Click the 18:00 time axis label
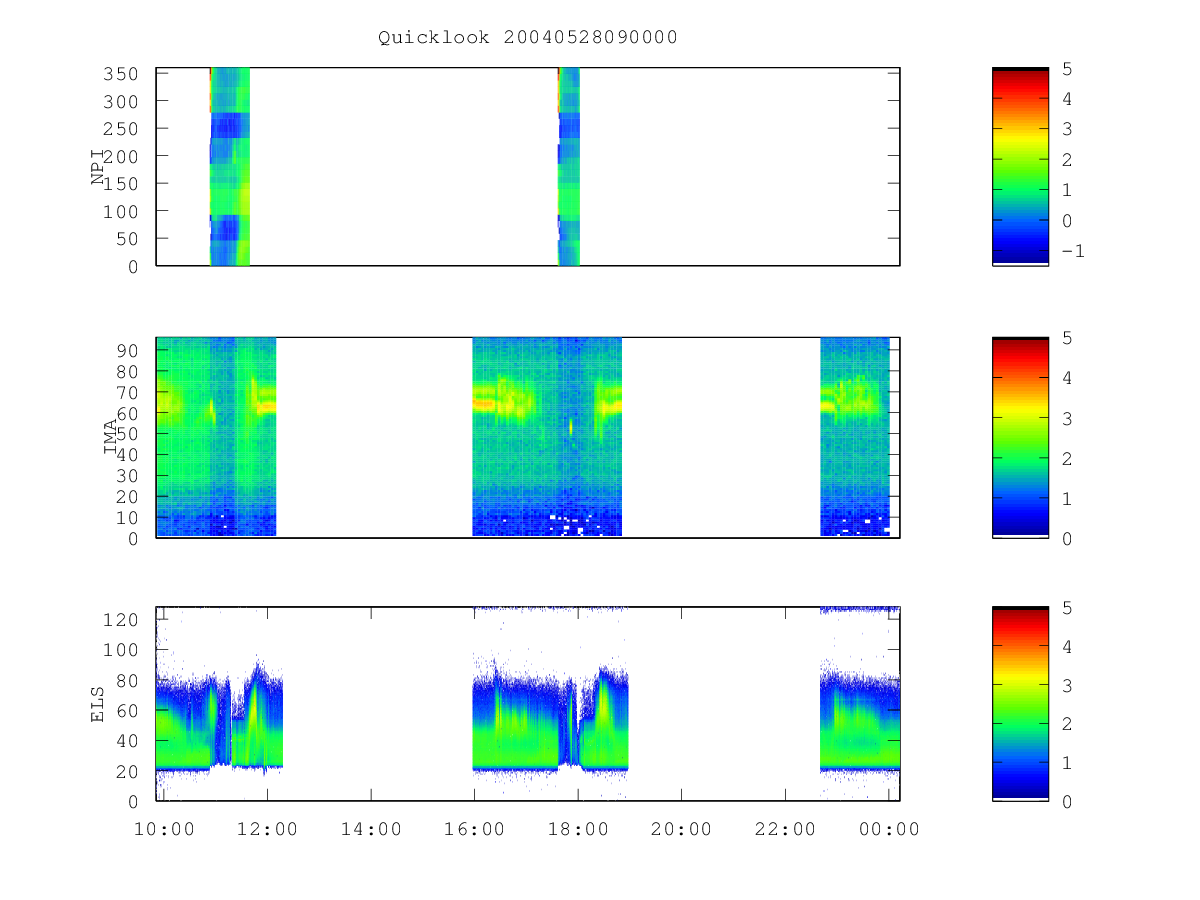1200x900 pixels. click(578, 829)
